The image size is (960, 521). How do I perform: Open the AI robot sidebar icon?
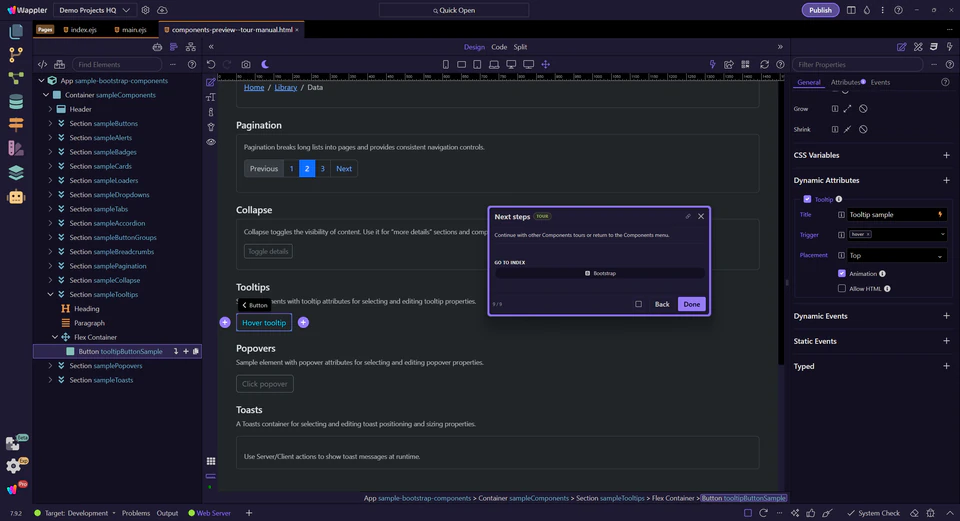(x=16, y=197)
